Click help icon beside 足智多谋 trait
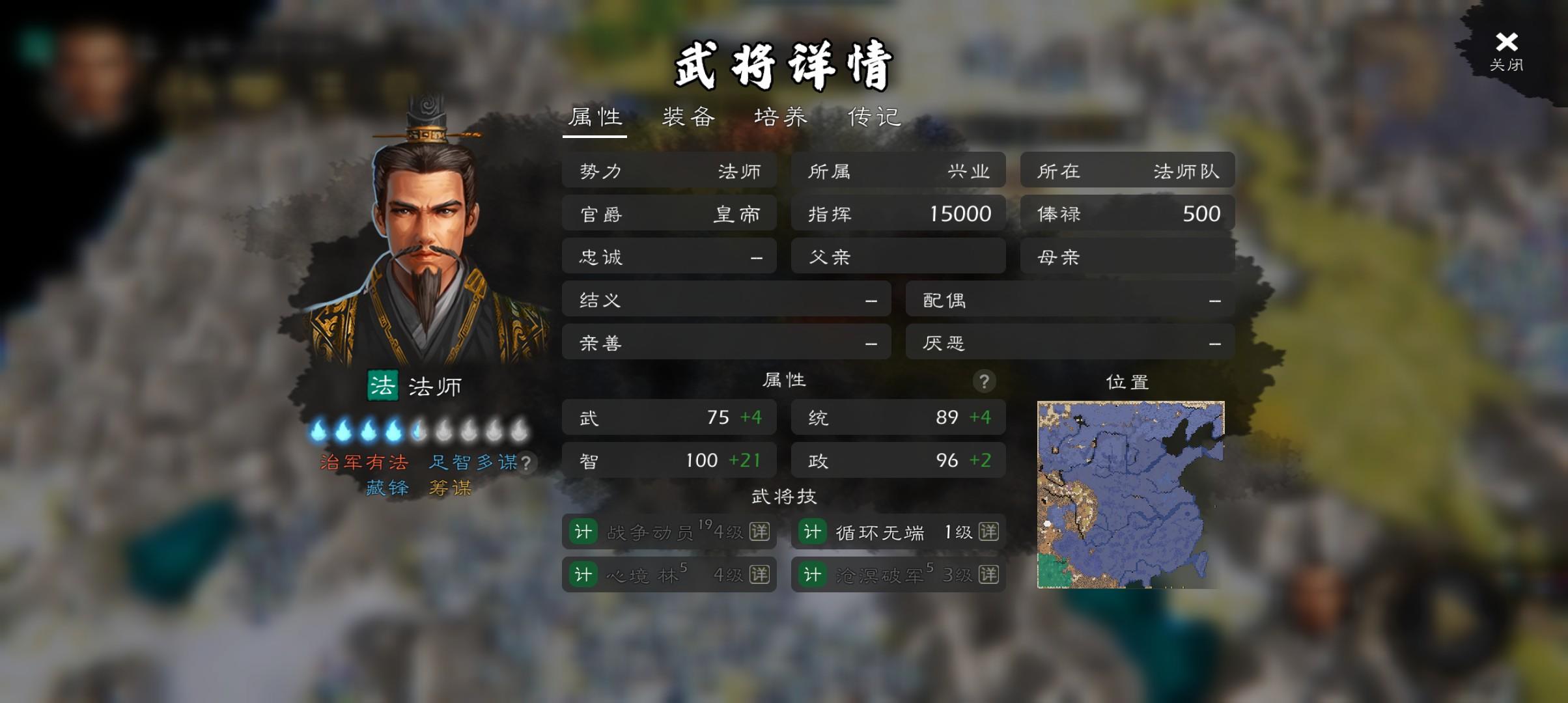The width and height of the screenshot is (1568, 703). [x=526, y=463]
